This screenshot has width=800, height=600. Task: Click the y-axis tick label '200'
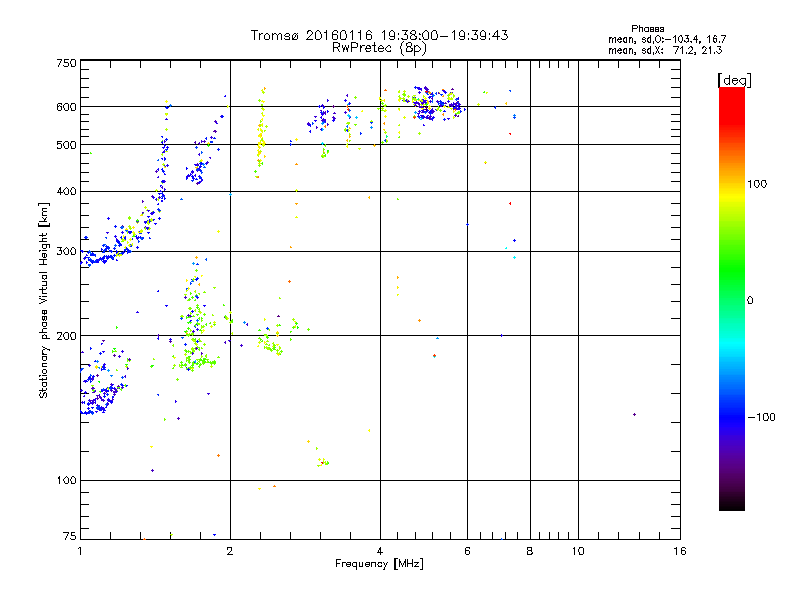(x=66, y=336)
